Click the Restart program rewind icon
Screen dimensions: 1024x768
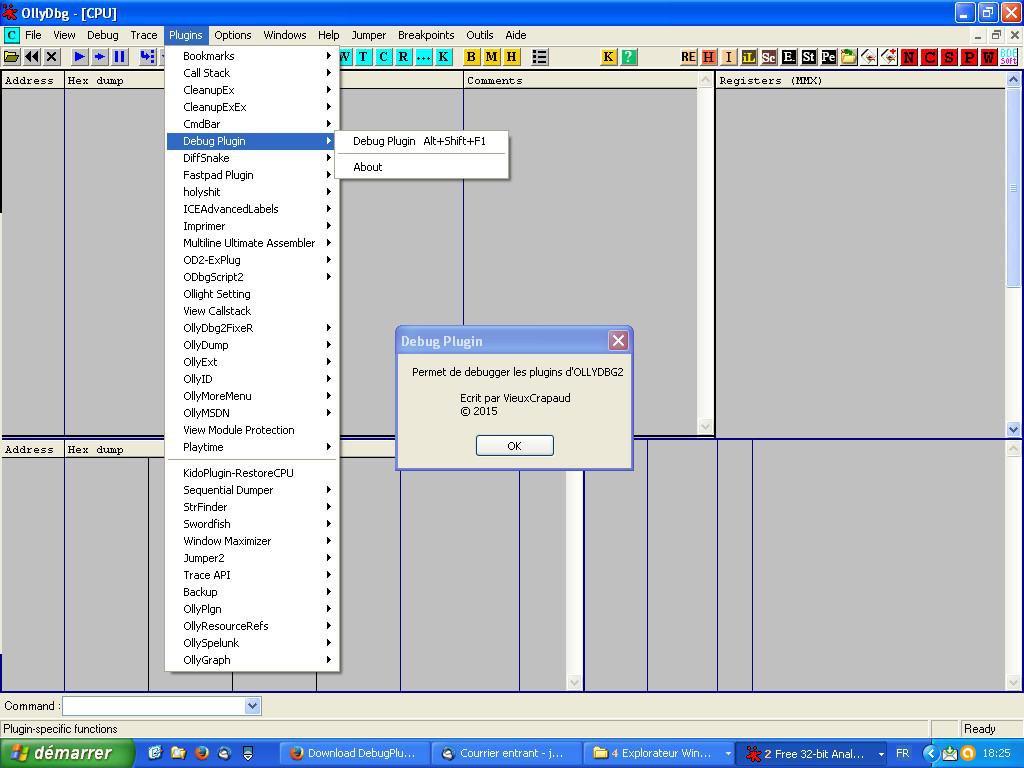pos(31,57)
